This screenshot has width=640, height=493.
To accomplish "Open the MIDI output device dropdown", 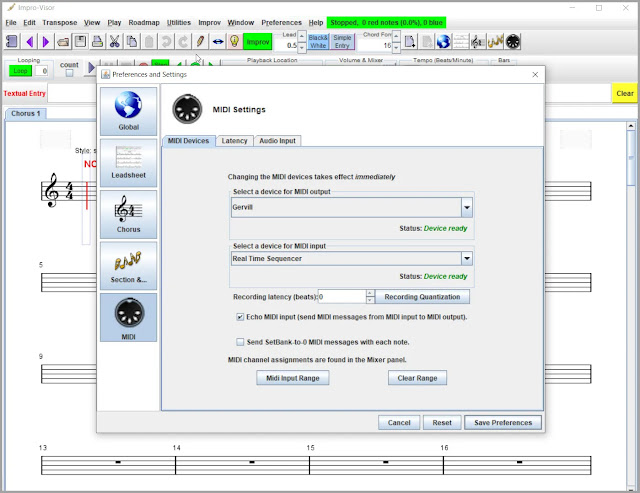I will coord(467,207).
